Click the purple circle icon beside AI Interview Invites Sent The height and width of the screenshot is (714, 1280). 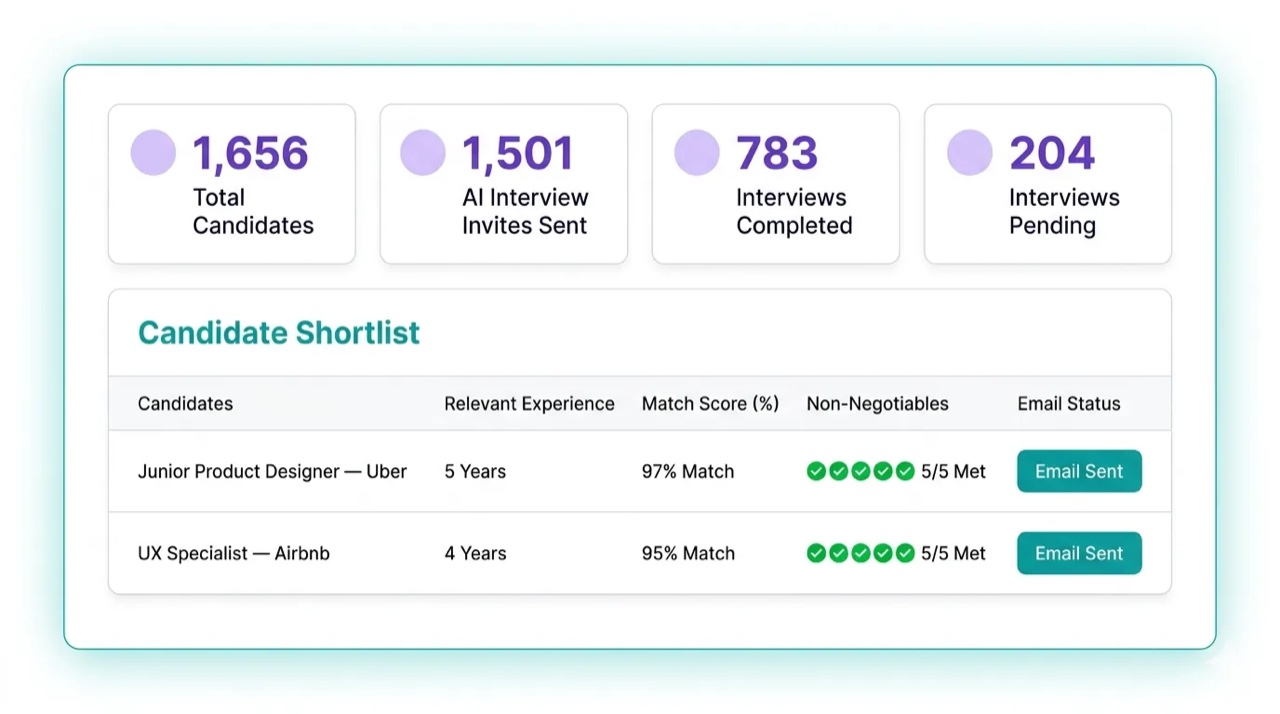[x=423, y=153]
